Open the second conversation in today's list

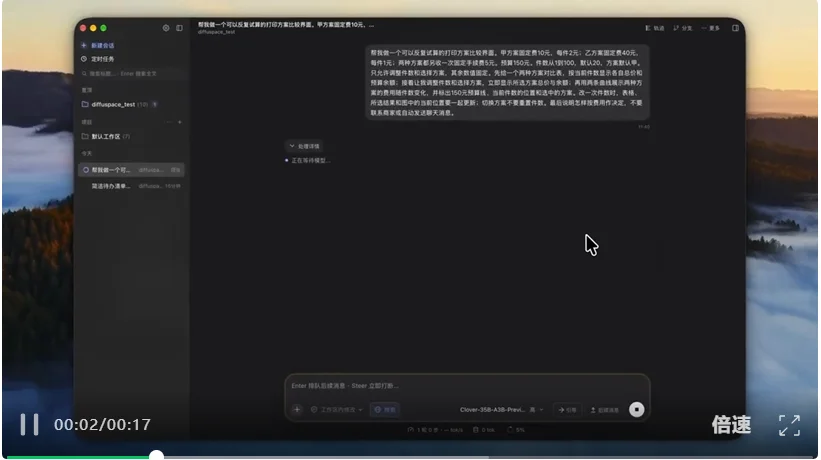click(131, 186)
